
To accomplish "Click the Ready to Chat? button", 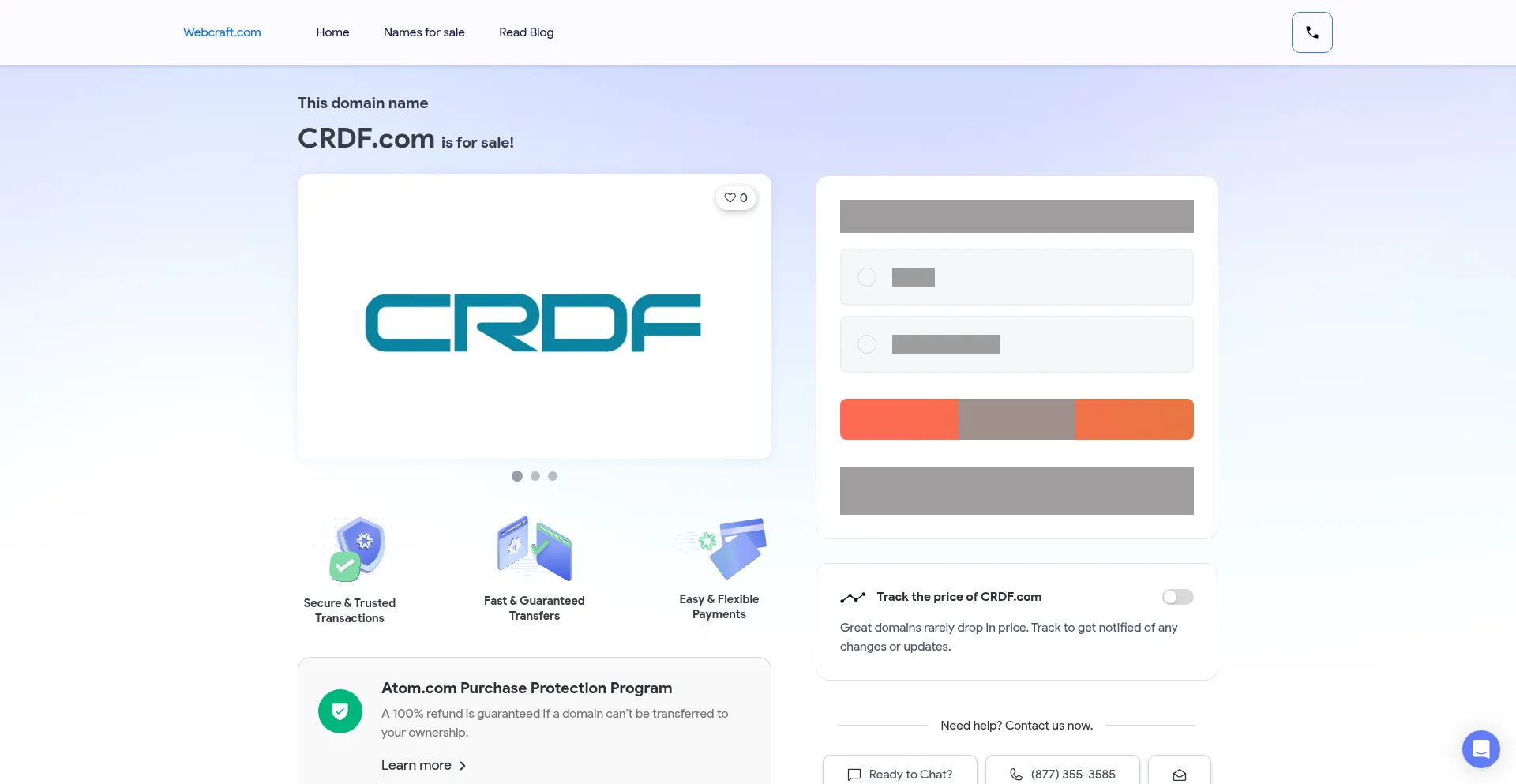I will tap(900, 774).
